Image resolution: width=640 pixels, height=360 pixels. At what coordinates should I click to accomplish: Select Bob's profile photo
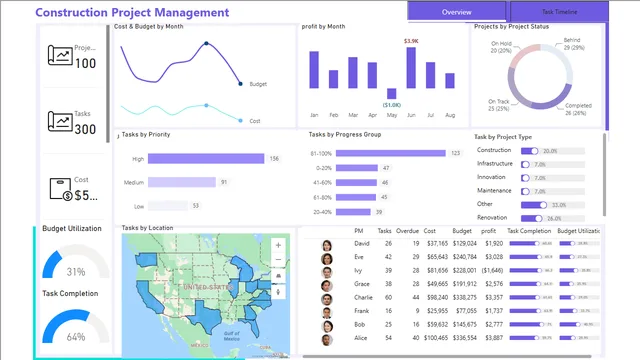[327, 326]
